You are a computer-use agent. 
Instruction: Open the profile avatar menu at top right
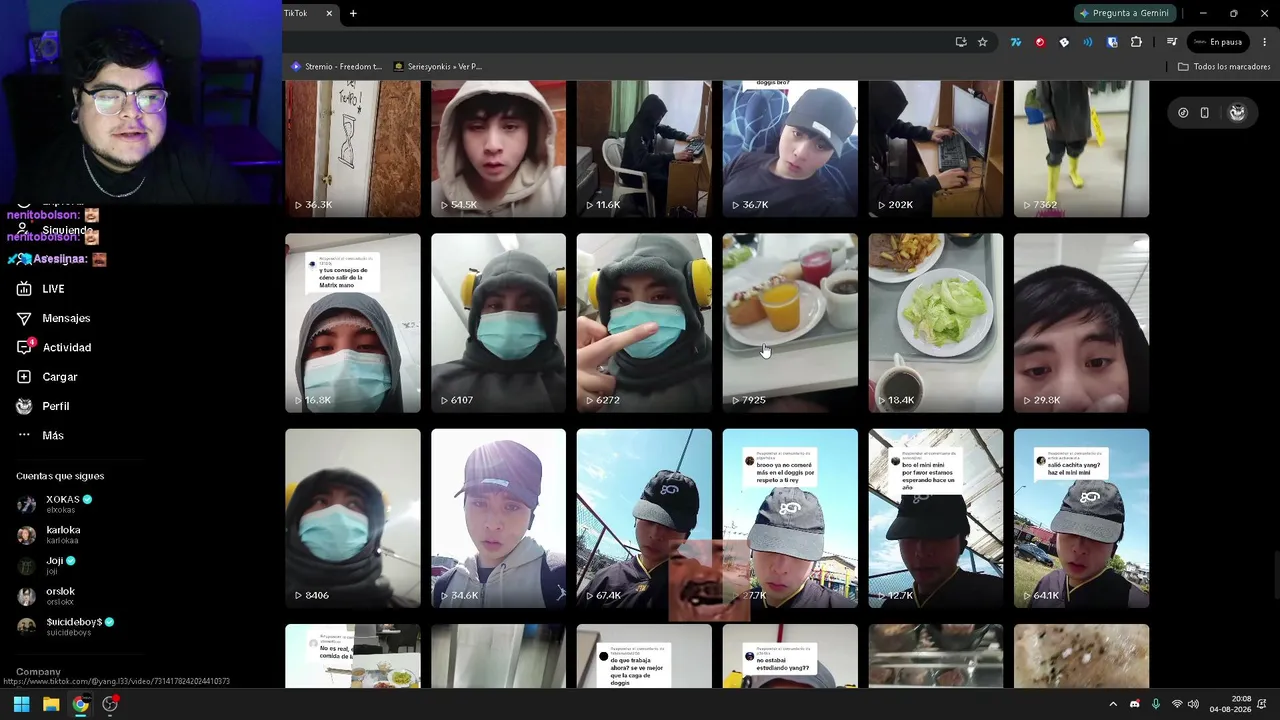click(x=1237, y=113)
